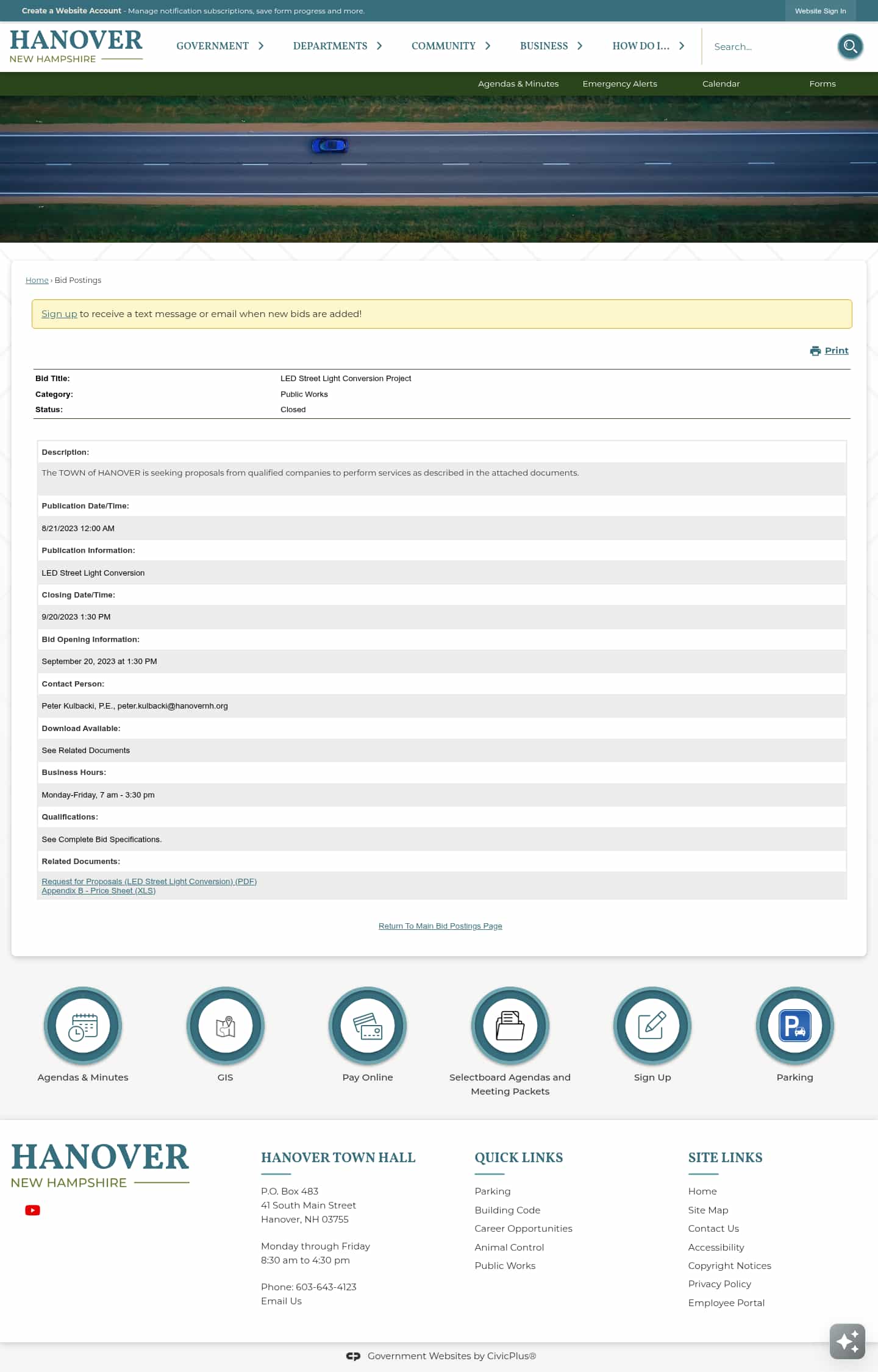Open the Parking icon
Image resolution: width=878 pixels, height=1372 pixels.
(x=795, y=1026)
